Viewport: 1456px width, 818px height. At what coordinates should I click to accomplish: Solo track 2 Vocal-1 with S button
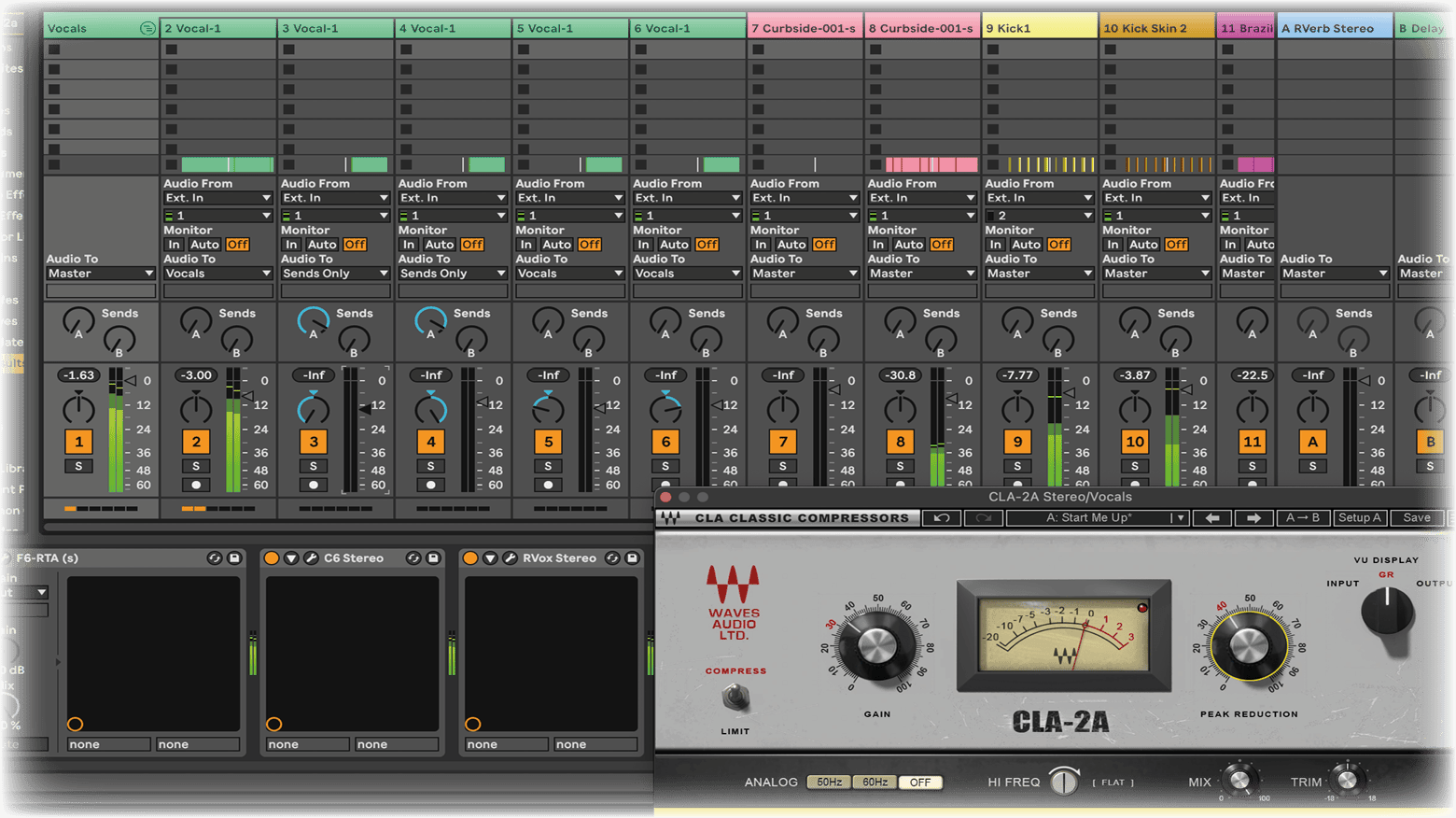point(196,466)
